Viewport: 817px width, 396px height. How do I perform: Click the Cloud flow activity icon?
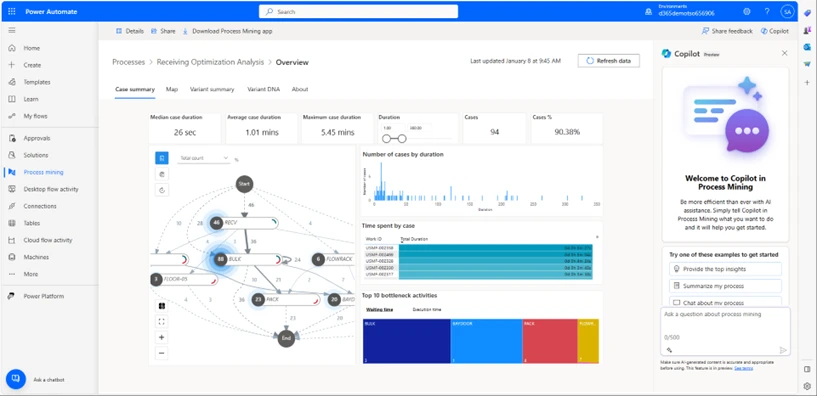click(x=12, y=240)
